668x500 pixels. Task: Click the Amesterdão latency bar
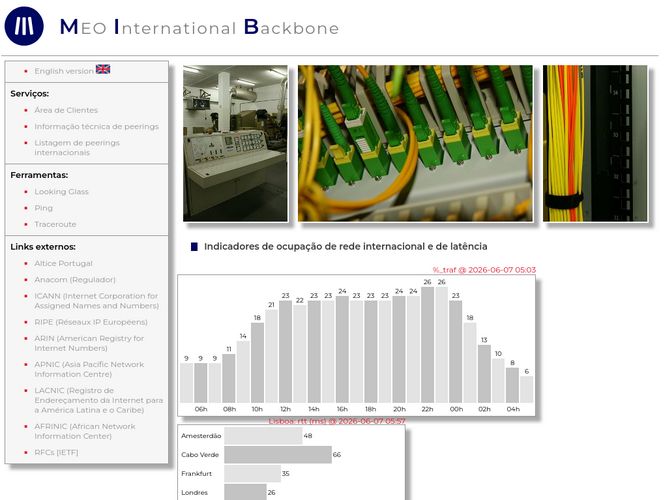click(263, 436)
